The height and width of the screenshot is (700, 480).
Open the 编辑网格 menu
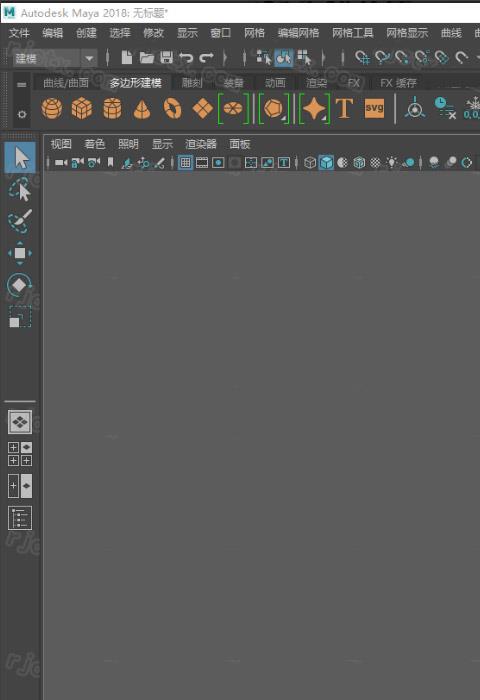pos(298,33)
